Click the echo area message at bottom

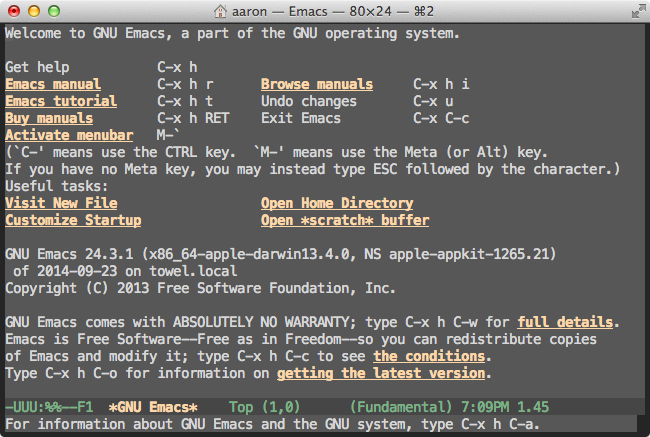click(272, 424)
